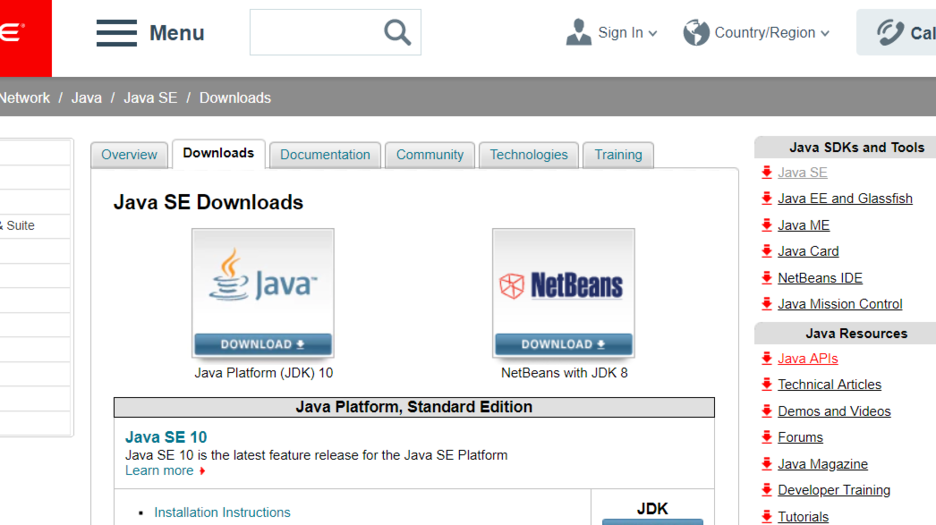This screenshot has width=936, height=525.
Task: Open the Community tab
Action: pos(430,155)
